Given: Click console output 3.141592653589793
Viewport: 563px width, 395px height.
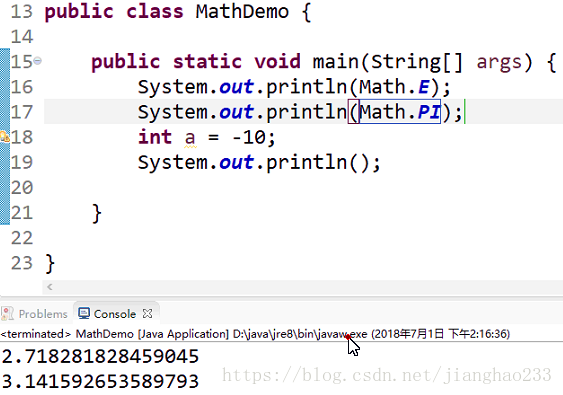Looking at the screenshot, I should pyautogui.click(x=100, y=381).
